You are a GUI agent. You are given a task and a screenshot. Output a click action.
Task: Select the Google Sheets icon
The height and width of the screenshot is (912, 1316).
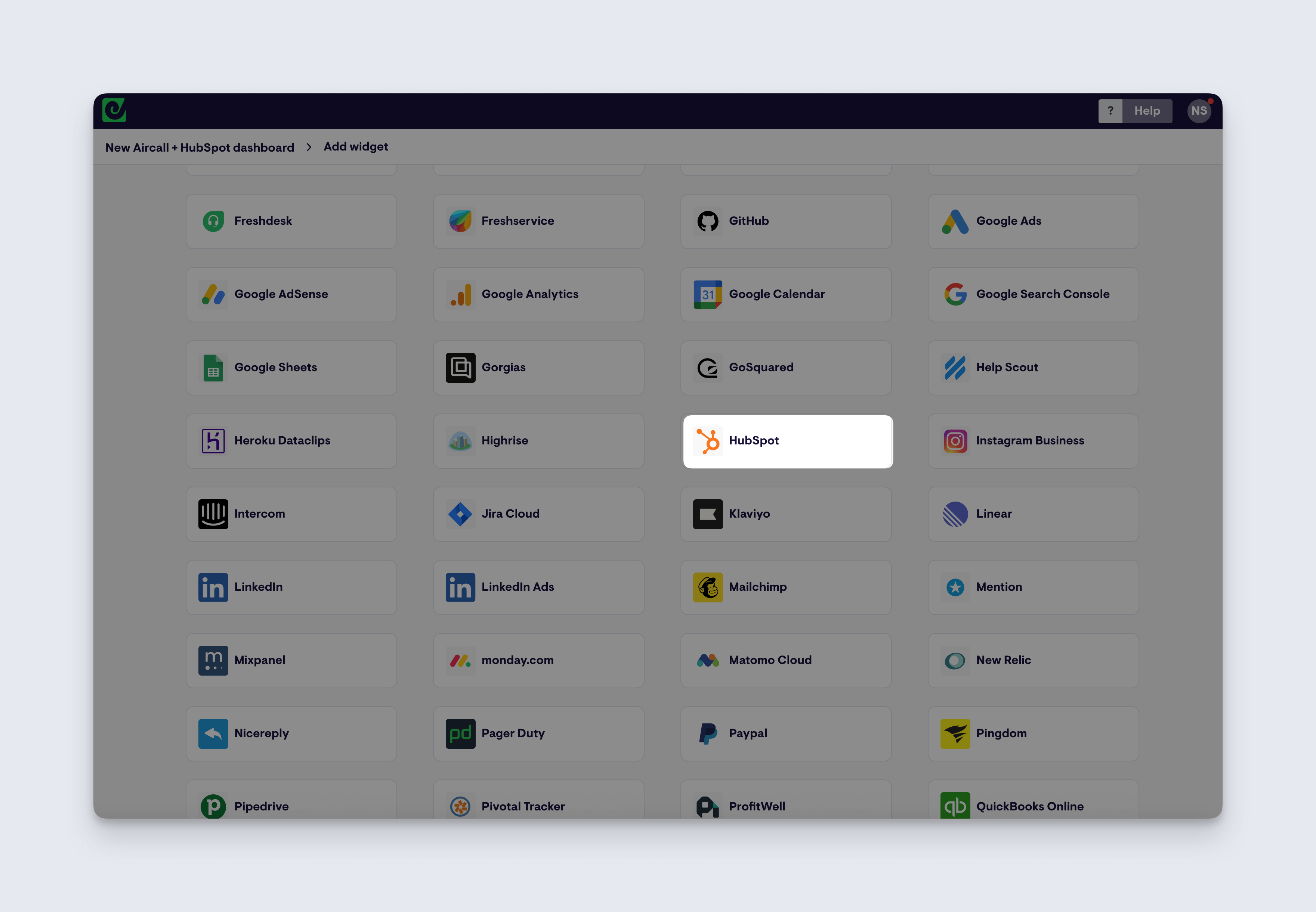click(213, 367)
